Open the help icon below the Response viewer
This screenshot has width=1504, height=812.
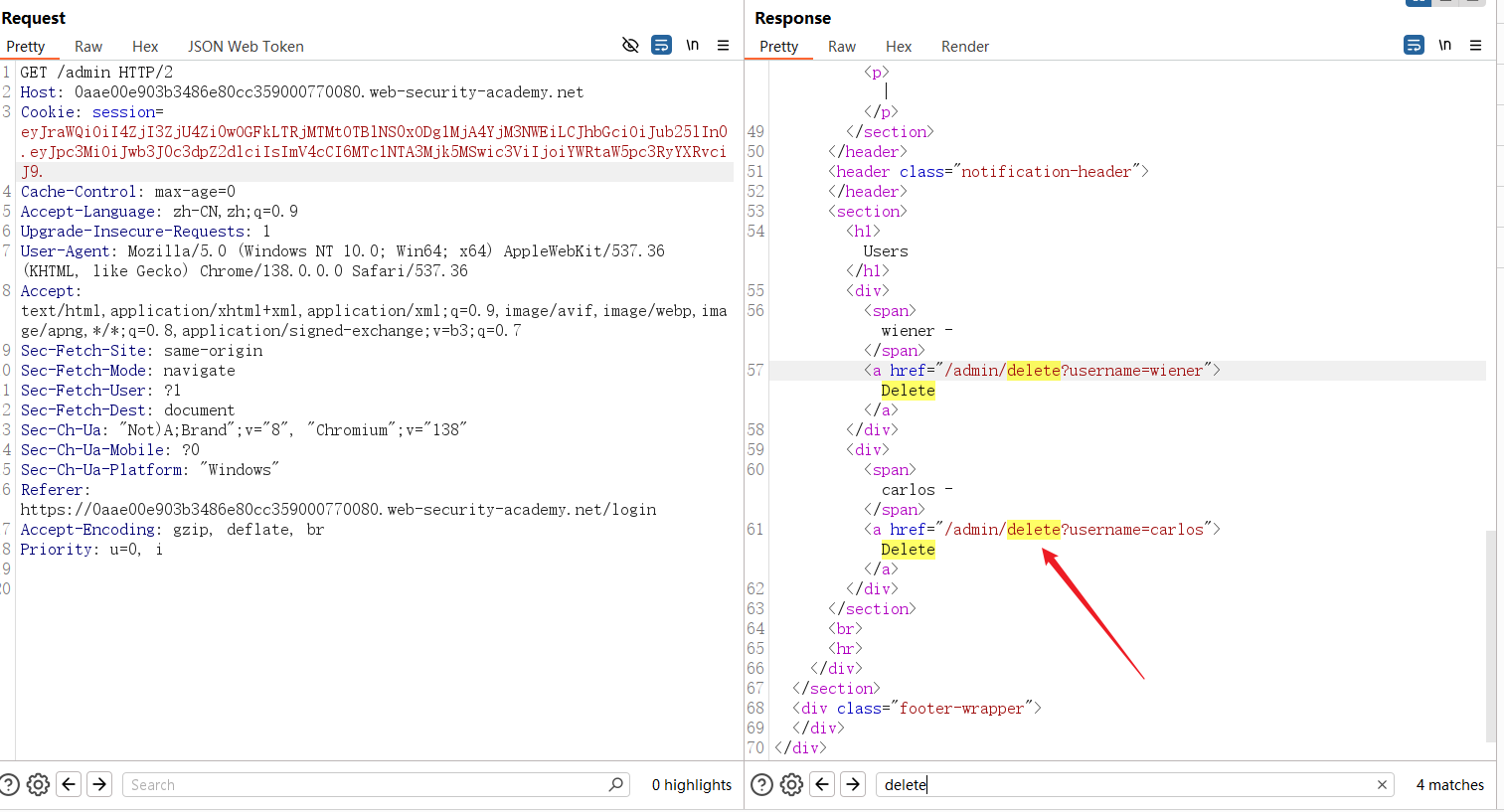[x=761, y=785]
